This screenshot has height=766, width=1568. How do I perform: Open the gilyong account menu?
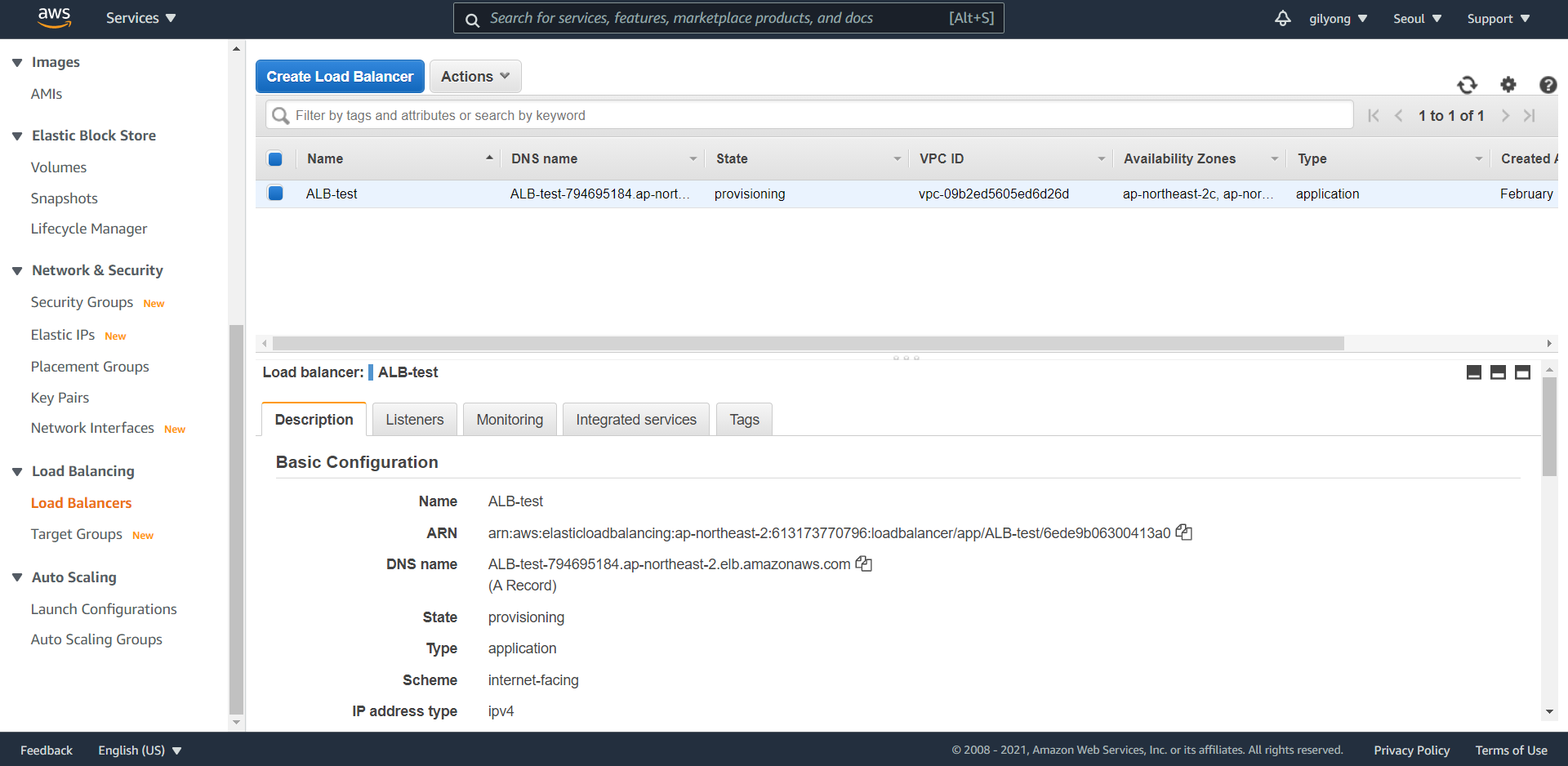(1338, 19)
